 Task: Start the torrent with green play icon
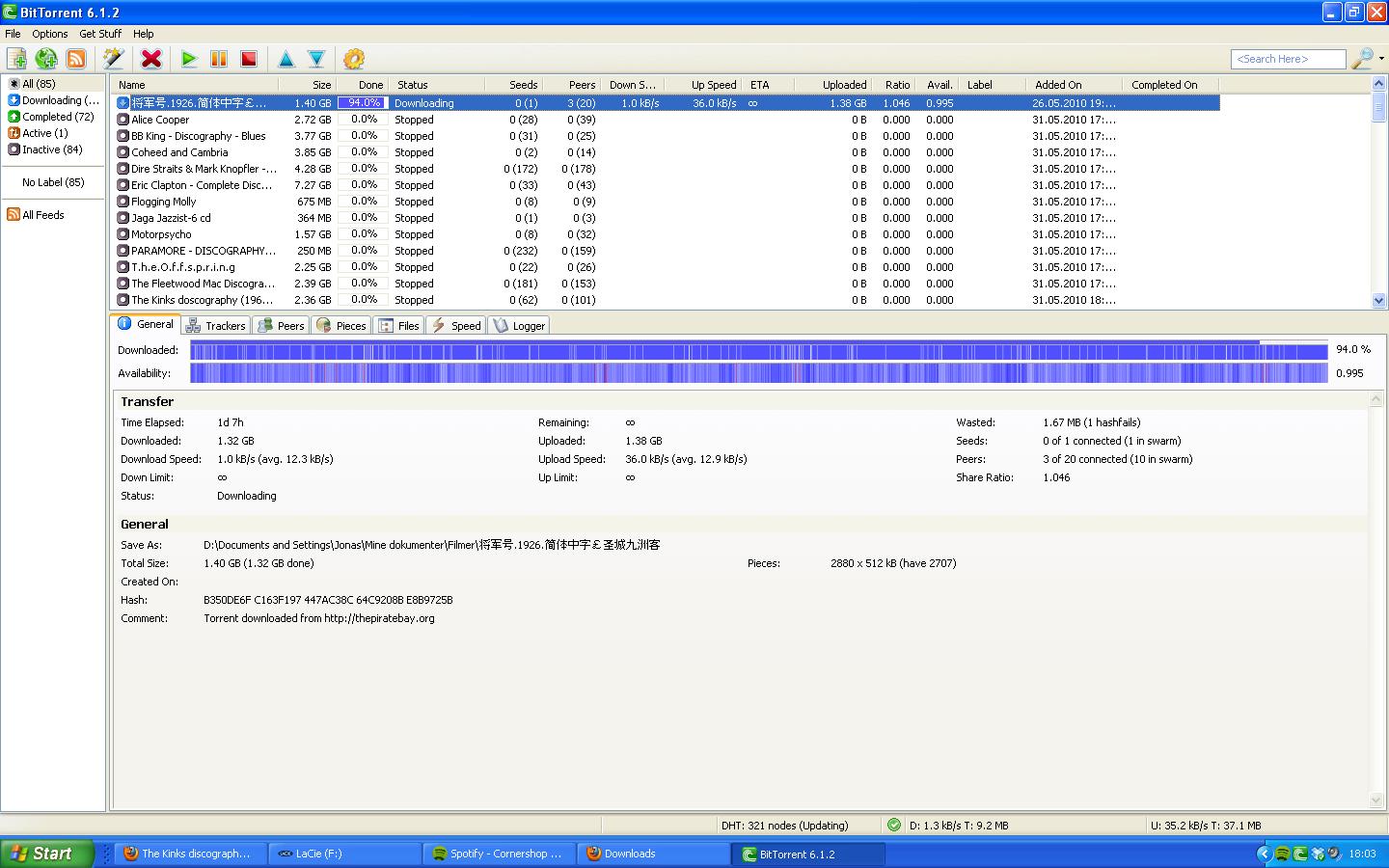189,59
